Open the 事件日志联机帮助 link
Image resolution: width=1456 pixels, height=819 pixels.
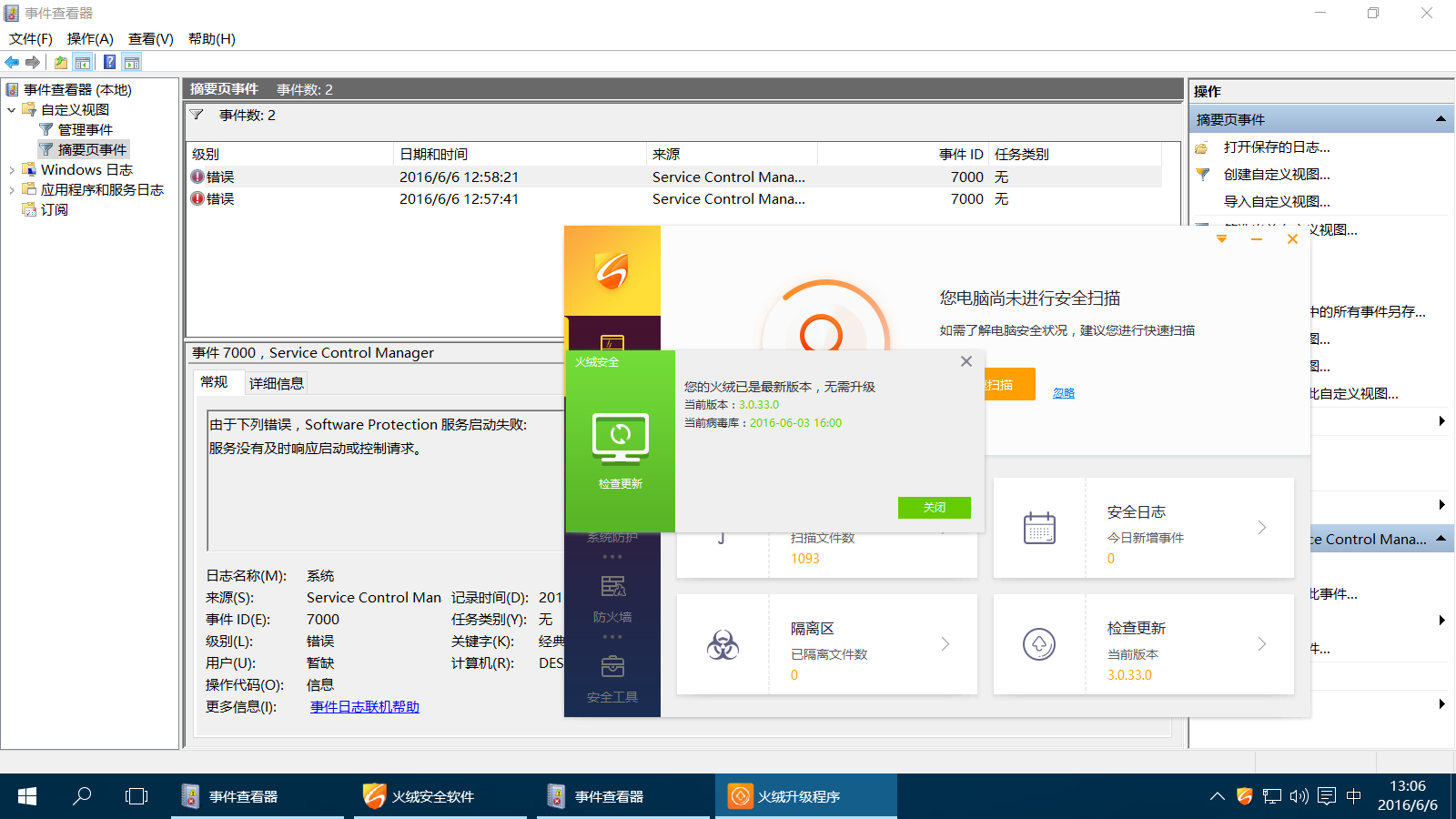[365, 707]
